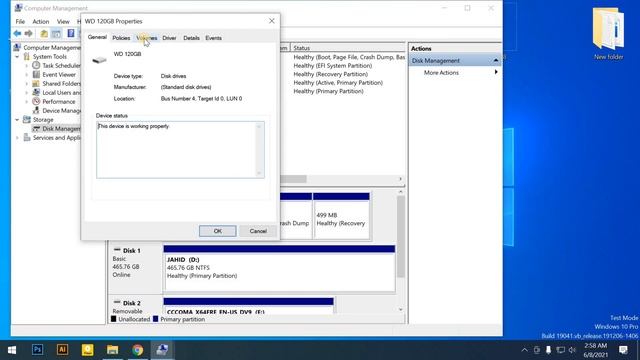Viewport: 640px width, 360px height.
Task: Close the WD 120GB Properties dialog
Action: click(272, 21)
